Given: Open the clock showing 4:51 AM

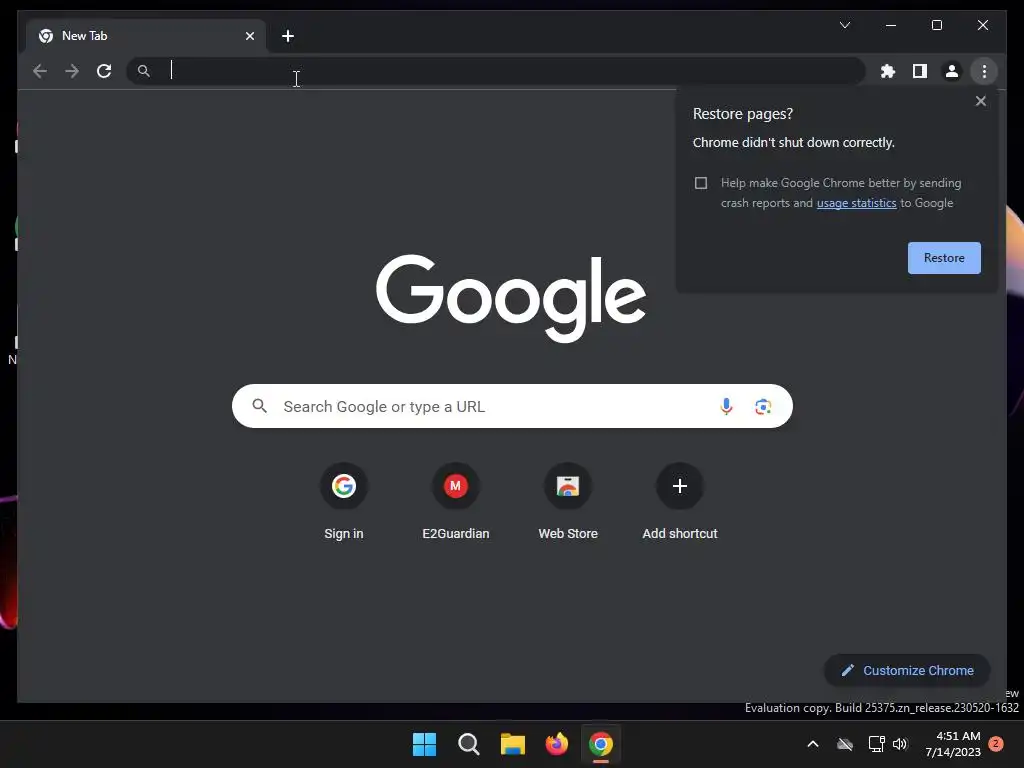Looking at the screenshot, I should pyautogui.click(x=953, y=744).
